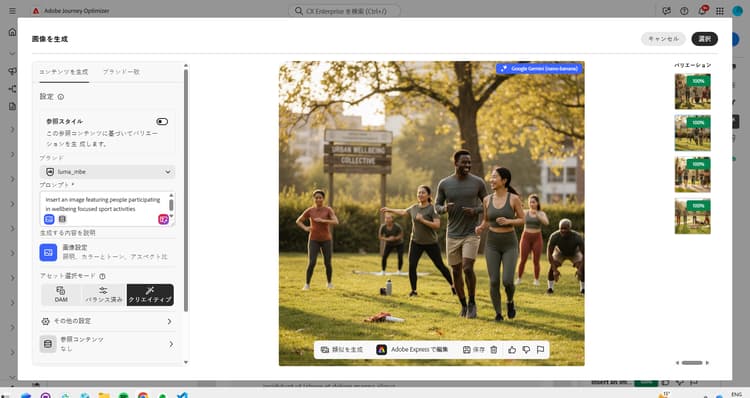Click the Adobe Journey Optimizer logo
The height and width of the screenshot is (398, 750).
click(36, 11)
